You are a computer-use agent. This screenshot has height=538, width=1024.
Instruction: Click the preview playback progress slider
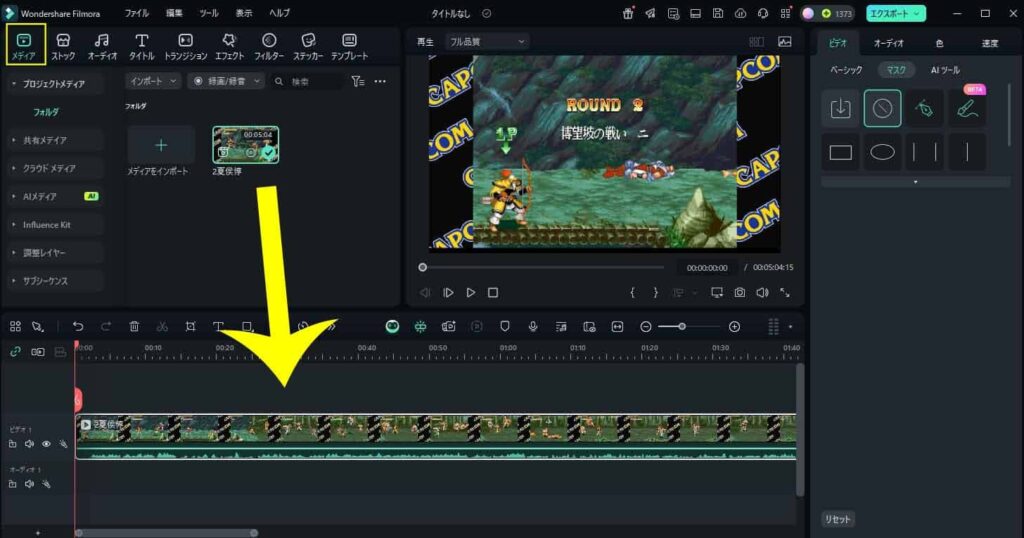pyautogui.click(x=541, y=267)
